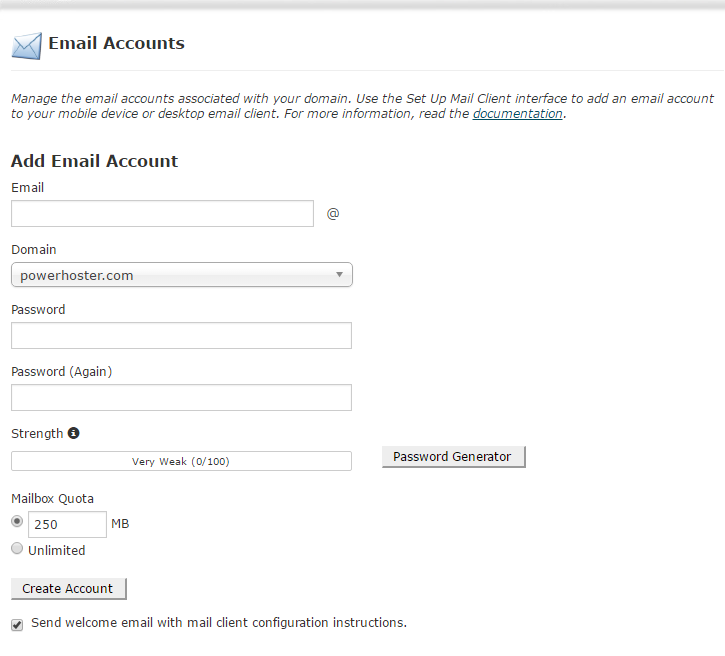Select the Unlimited mailbox quota radio button

click(17, 549)
